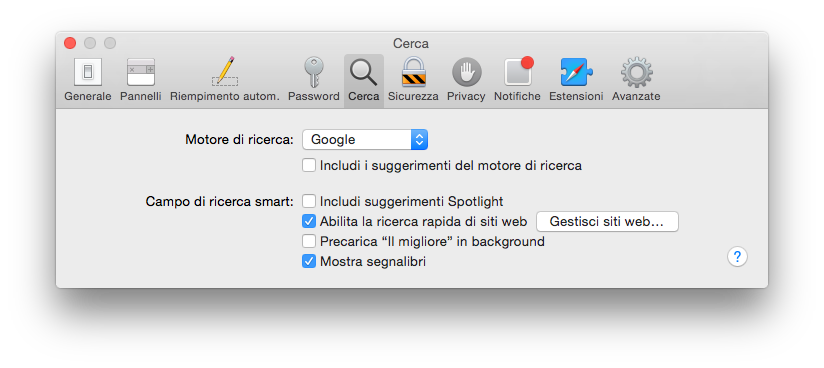The width and height of the screenshot is (824, 368).
Task: Open the Estensioni puzzle piece pane
Action: point(576,80)
